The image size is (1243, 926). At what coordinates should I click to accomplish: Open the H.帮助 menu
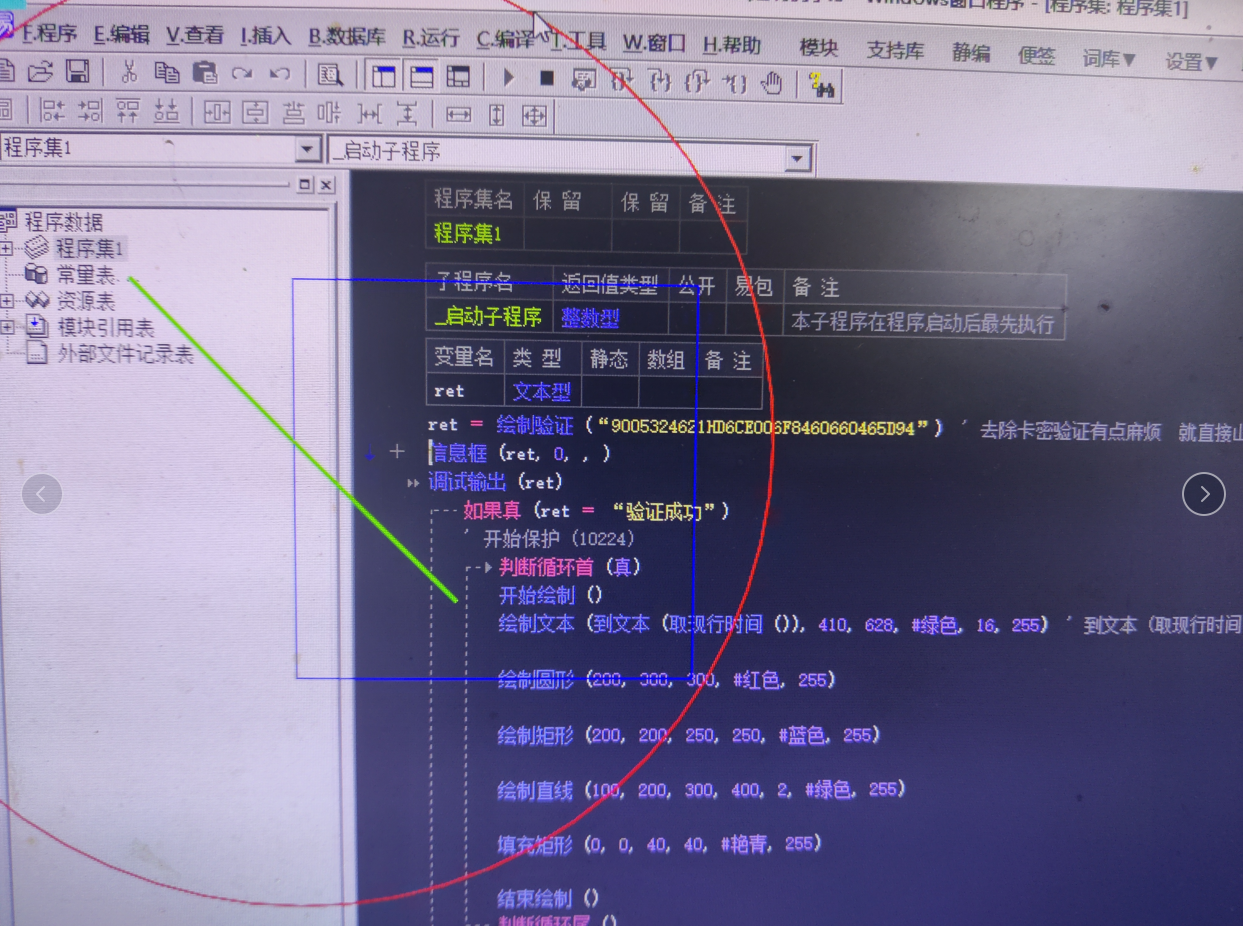[x=732, y=45]
